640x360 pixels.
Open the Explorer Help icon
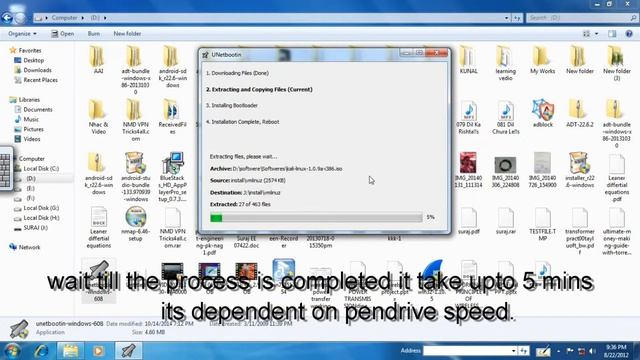629,34
